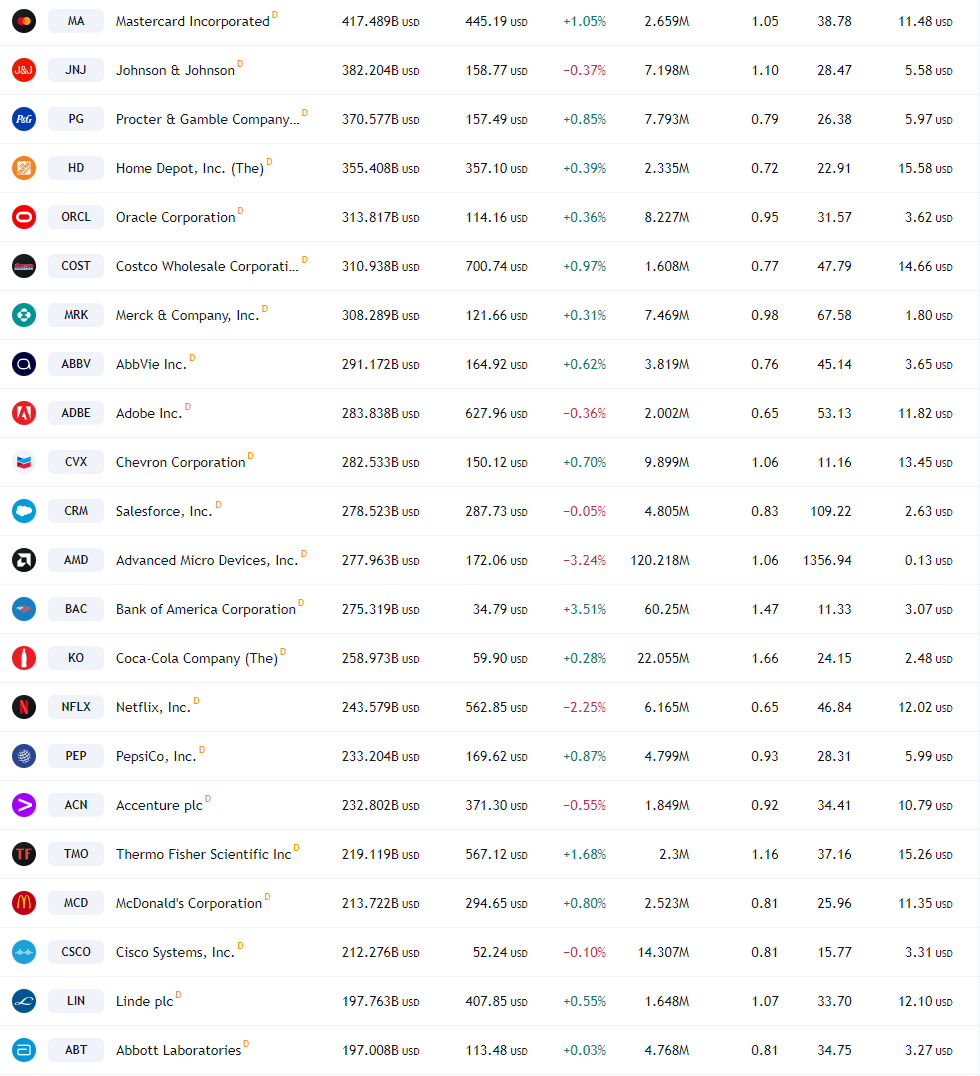Click AMD P/E value 1356.94
Image resolution: width=980 pixels, height=1076 pixels.
point(827,560)
